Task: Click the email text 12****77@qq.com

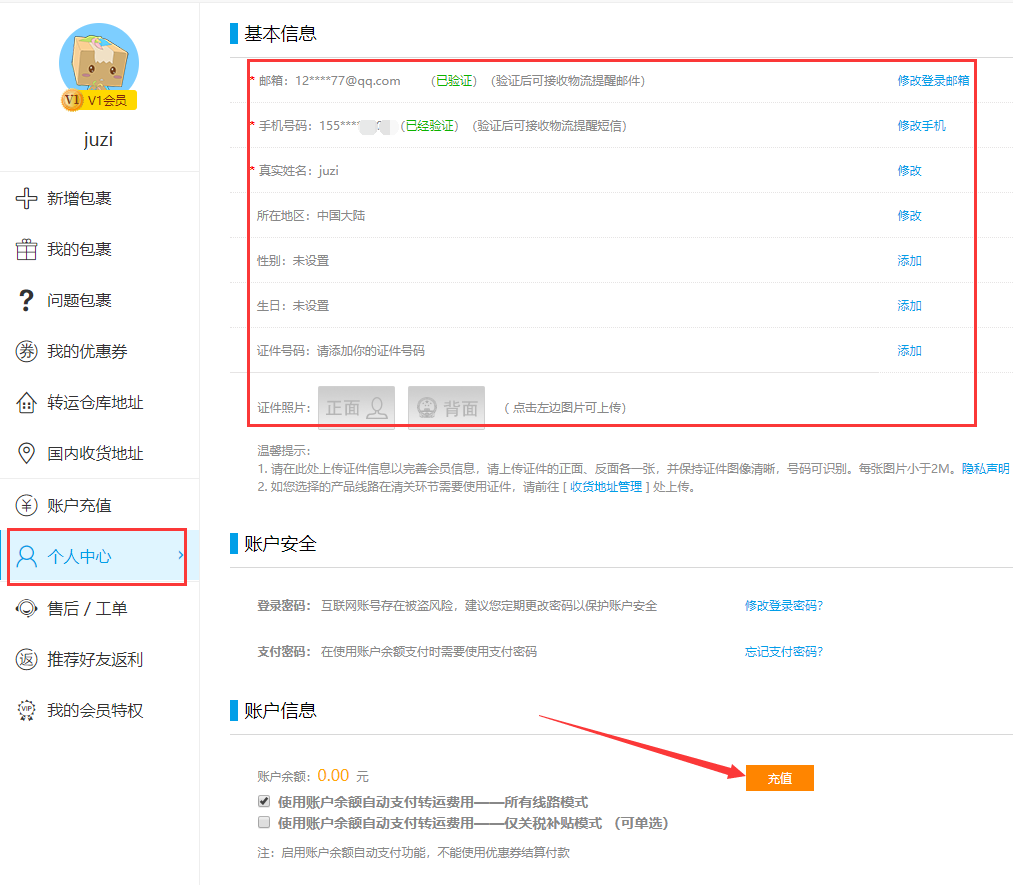Action: tap(348, 81)
